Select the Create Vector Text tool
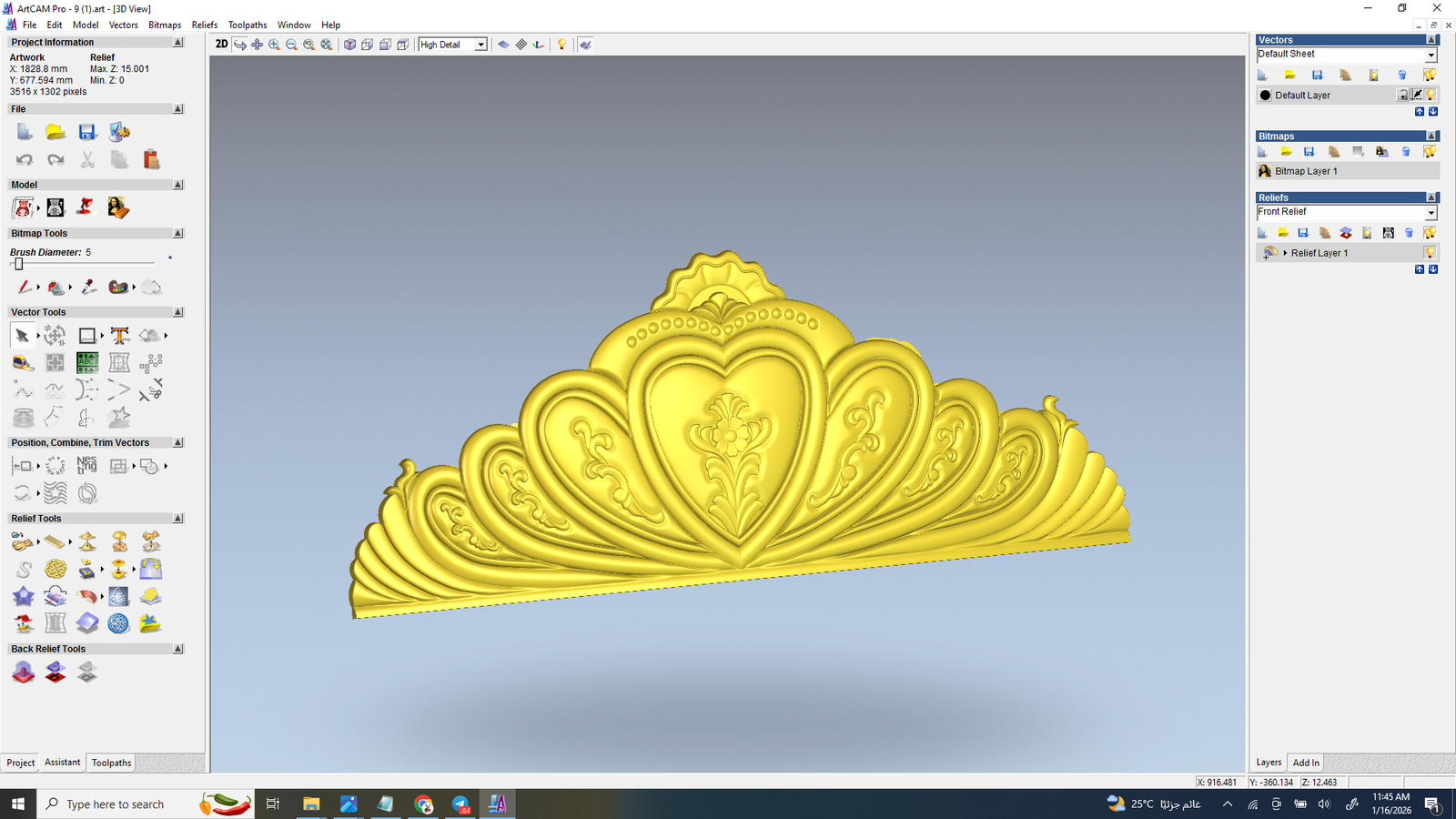Screen dimensions: 1456x819 (x=119, y=336)
